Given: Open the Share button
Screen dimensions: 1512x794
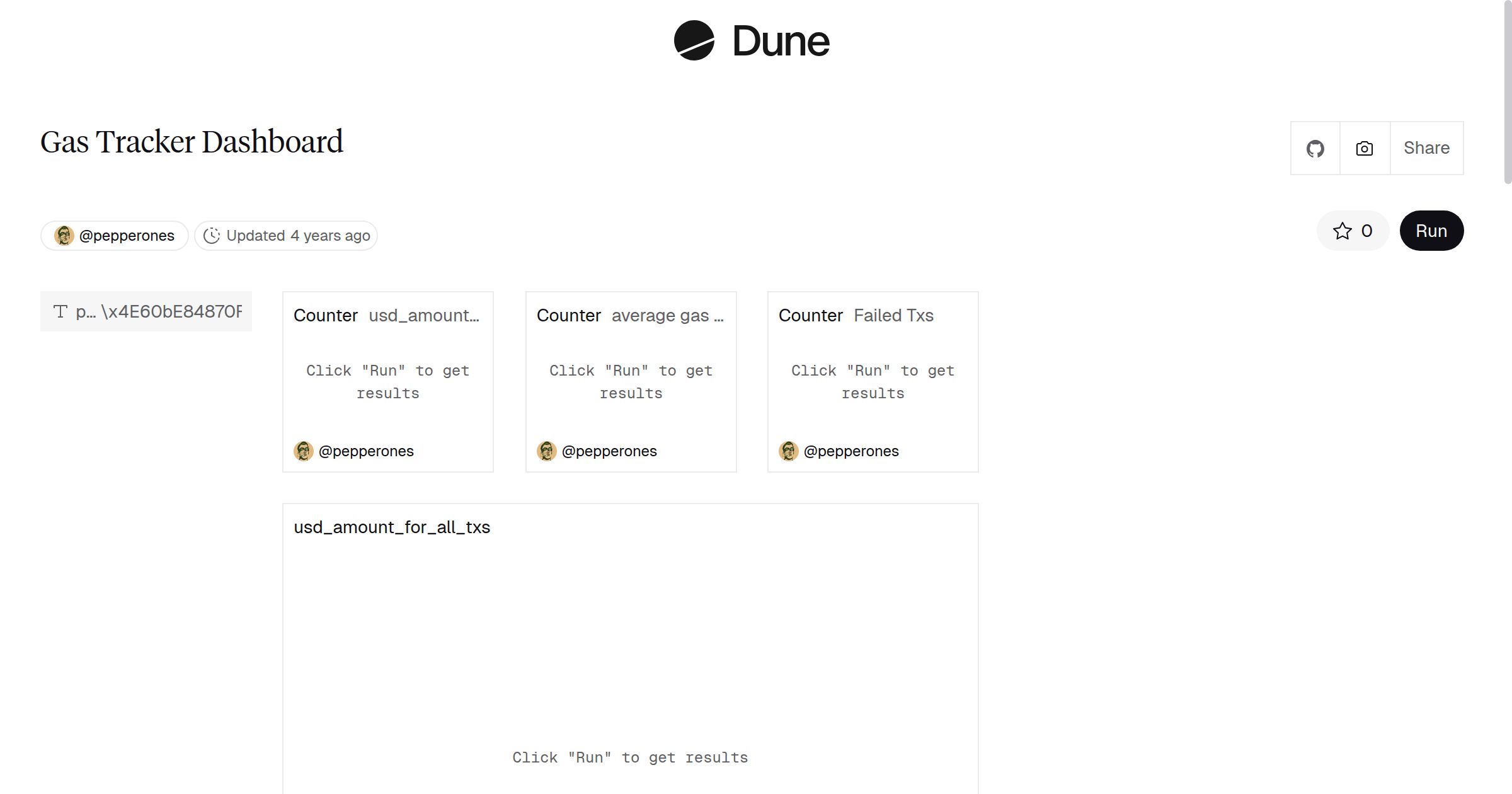Looking at the screenshot, I should pos(1426,148).
